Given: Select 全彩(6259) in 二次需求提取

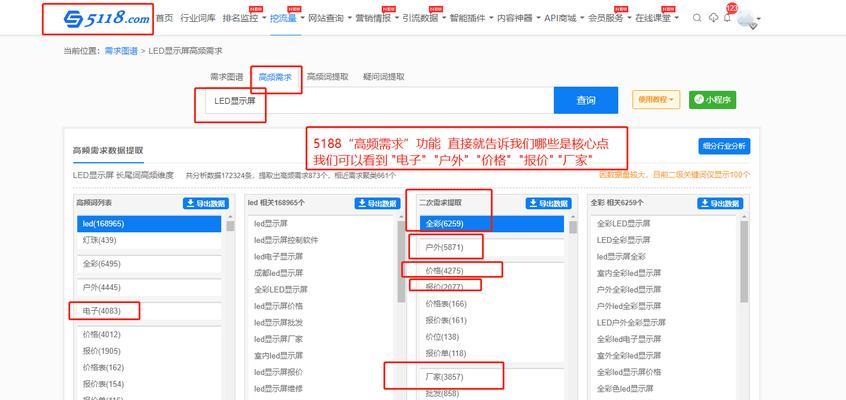Looking at the screenshot, I should tap(492, 223).
